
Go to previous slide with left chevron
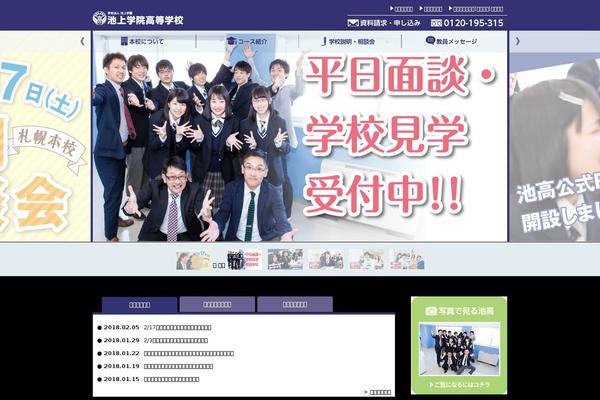coord(82,41)
